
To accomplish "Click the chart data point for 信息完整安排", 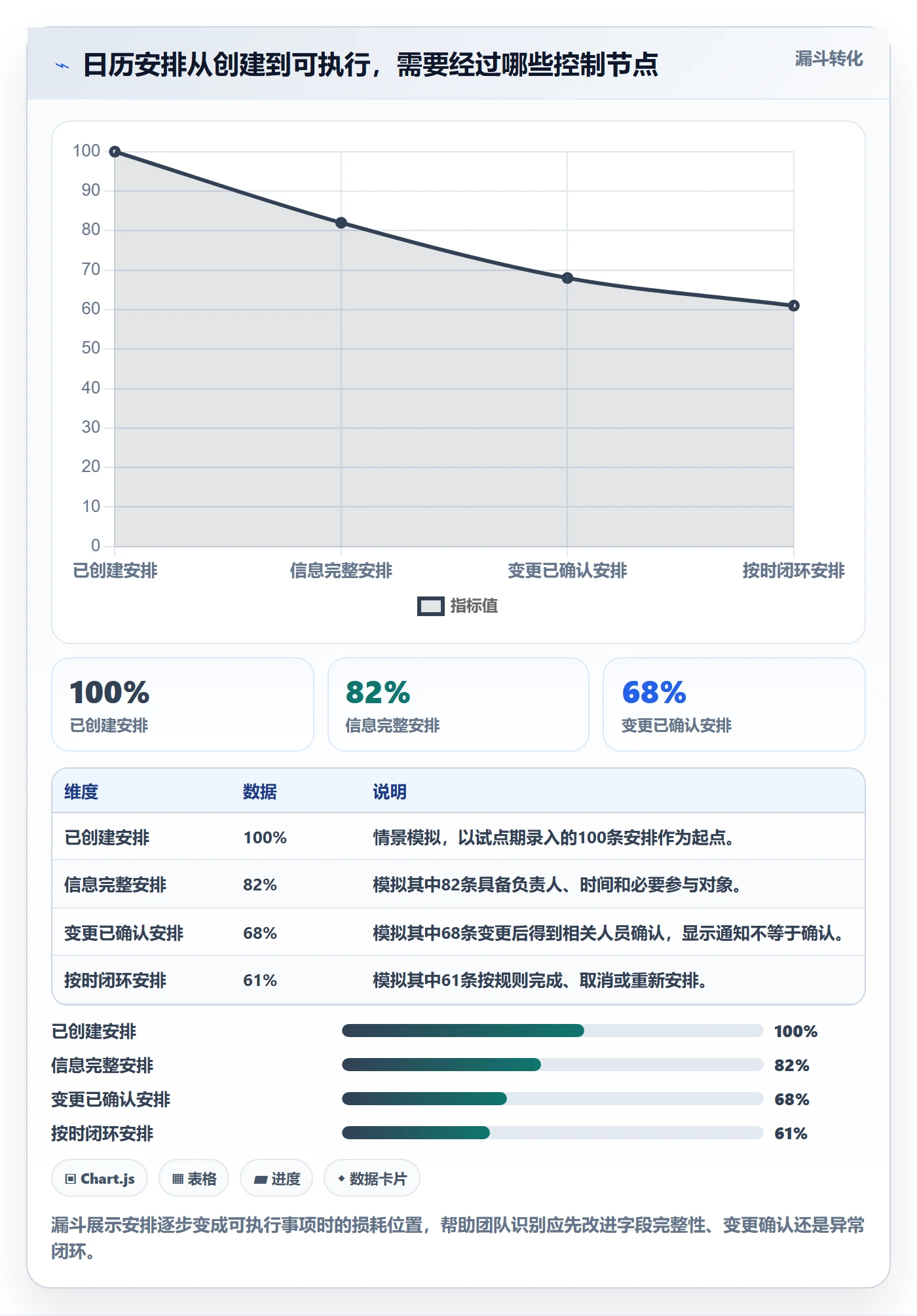I will 341,223.
